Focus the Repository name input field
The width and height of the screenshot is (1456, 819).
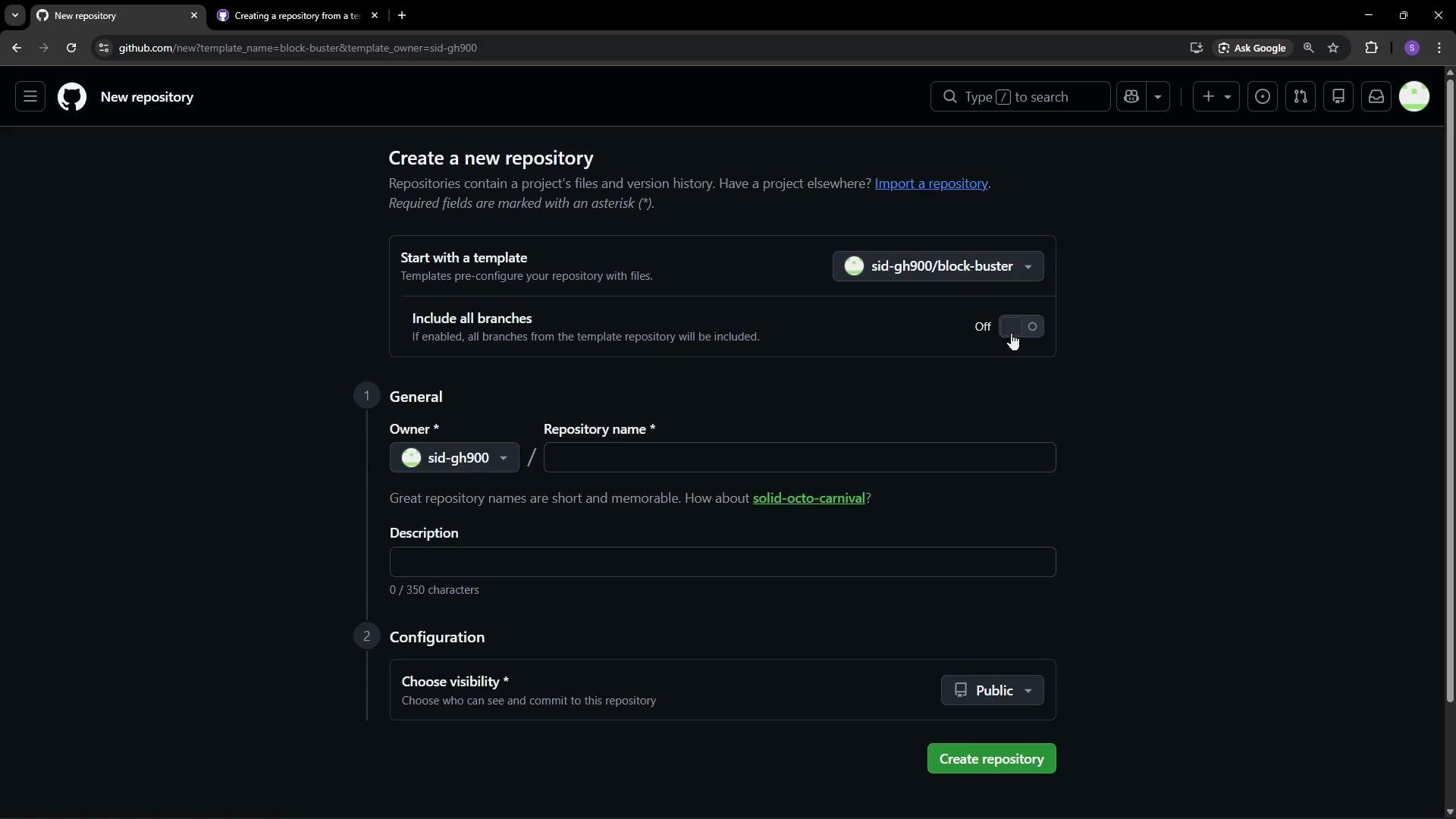(x=799, y=458)
